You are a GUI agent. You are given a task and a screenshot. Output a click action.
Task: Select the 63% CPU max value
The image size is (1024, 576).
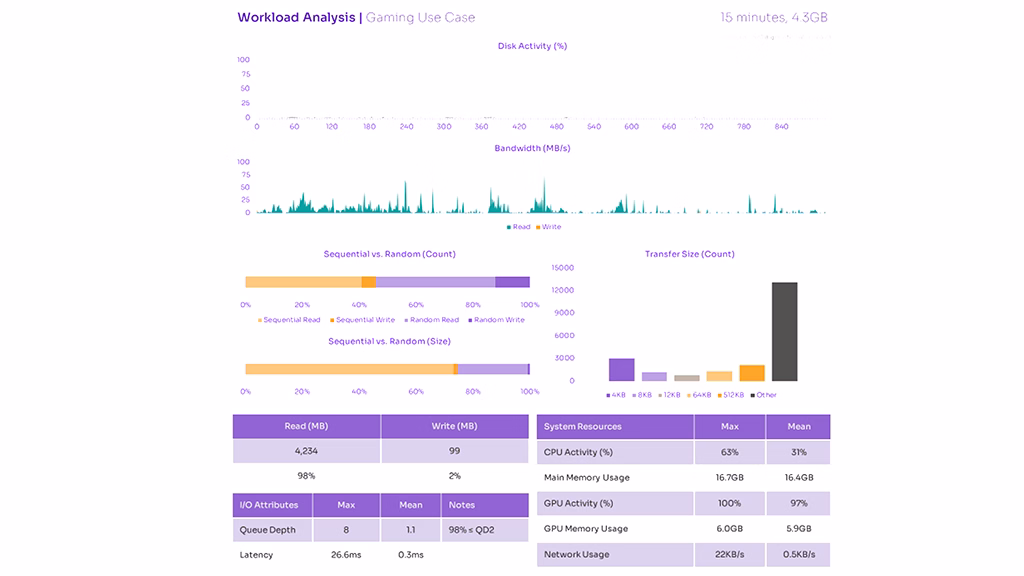(x=729, y=452)
